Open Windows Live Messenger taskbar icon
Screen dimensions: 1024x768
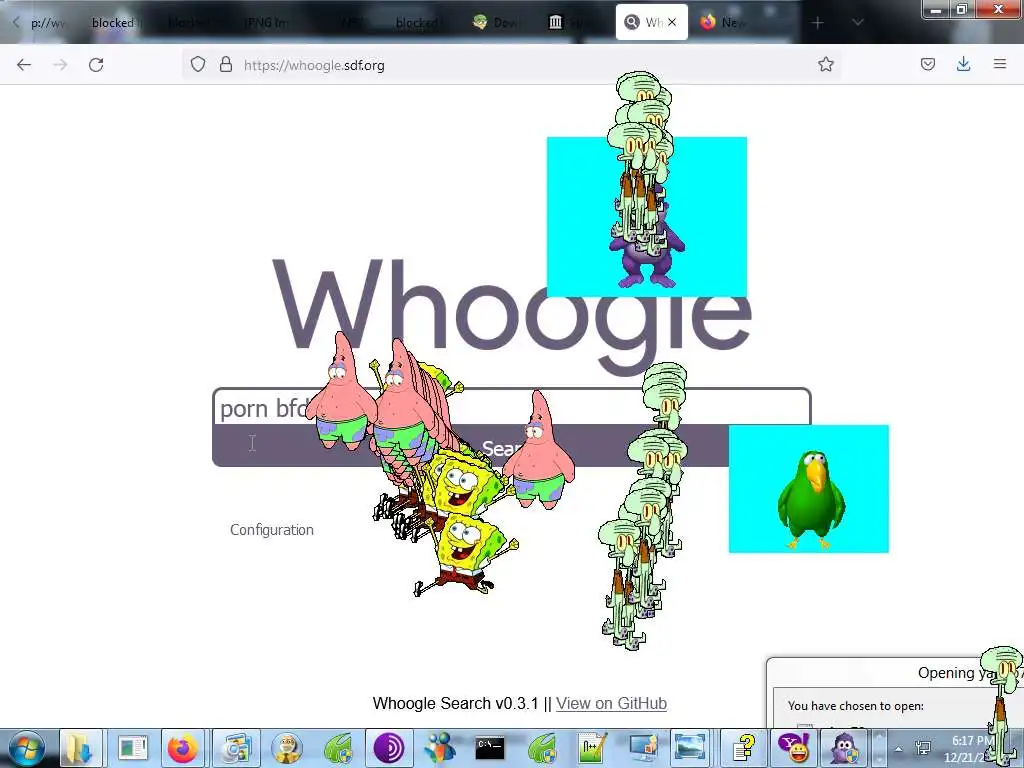click(439, 748)
